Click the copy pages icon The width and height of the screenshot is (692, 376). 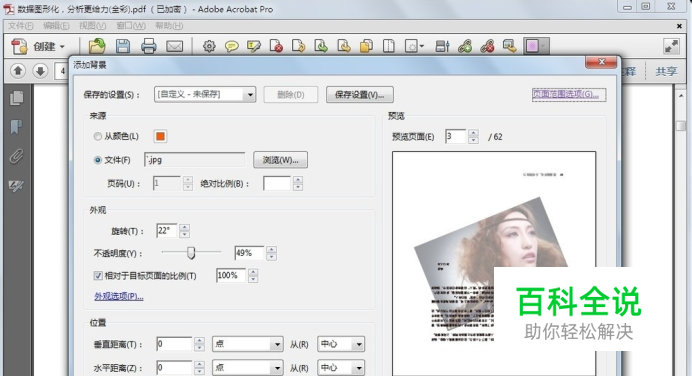coord(366,46)
